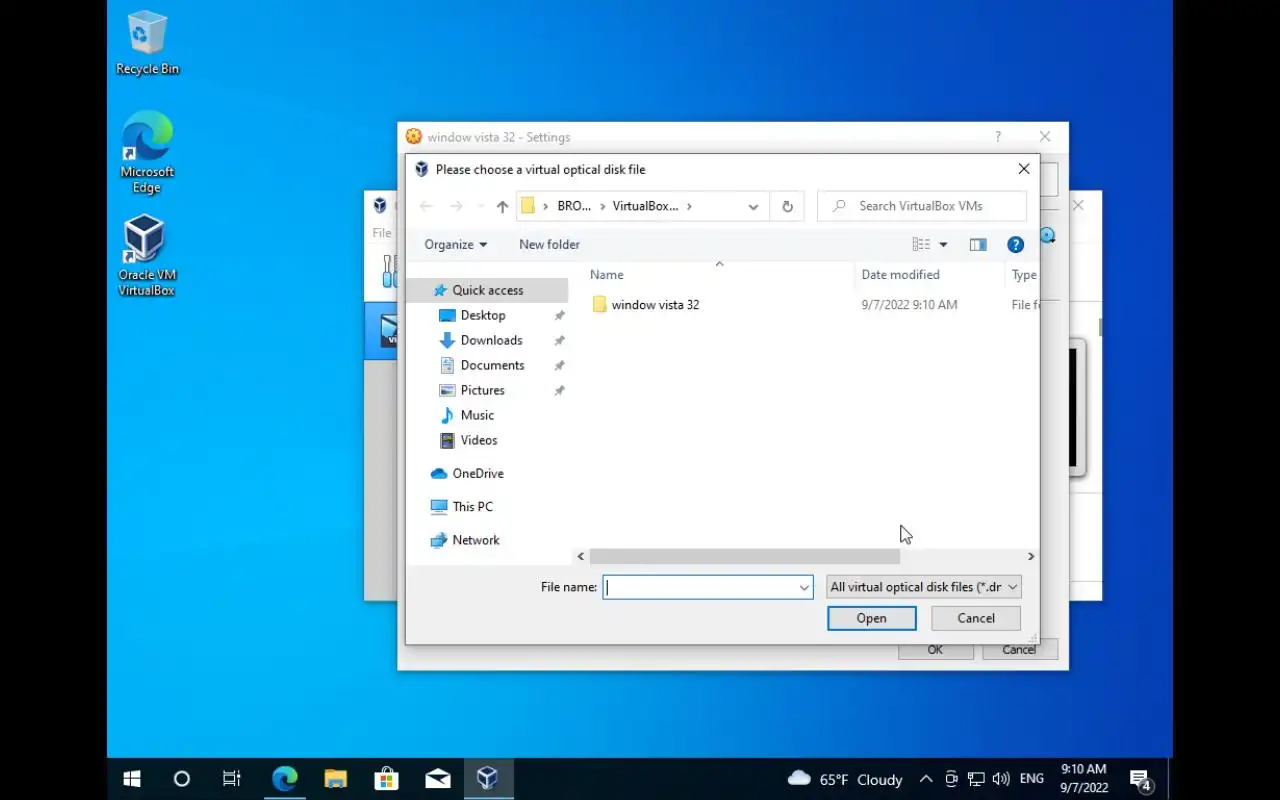This screenshot has height=800, width=1280.
Task: Sort by the Type column
Action: tap(1023, 274)
